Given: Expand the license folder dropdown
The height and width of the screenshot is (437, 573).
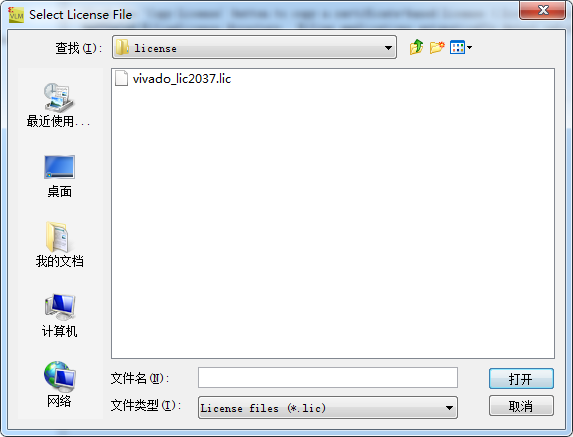Looking at the screenshot, I should (x=388, y=48).
